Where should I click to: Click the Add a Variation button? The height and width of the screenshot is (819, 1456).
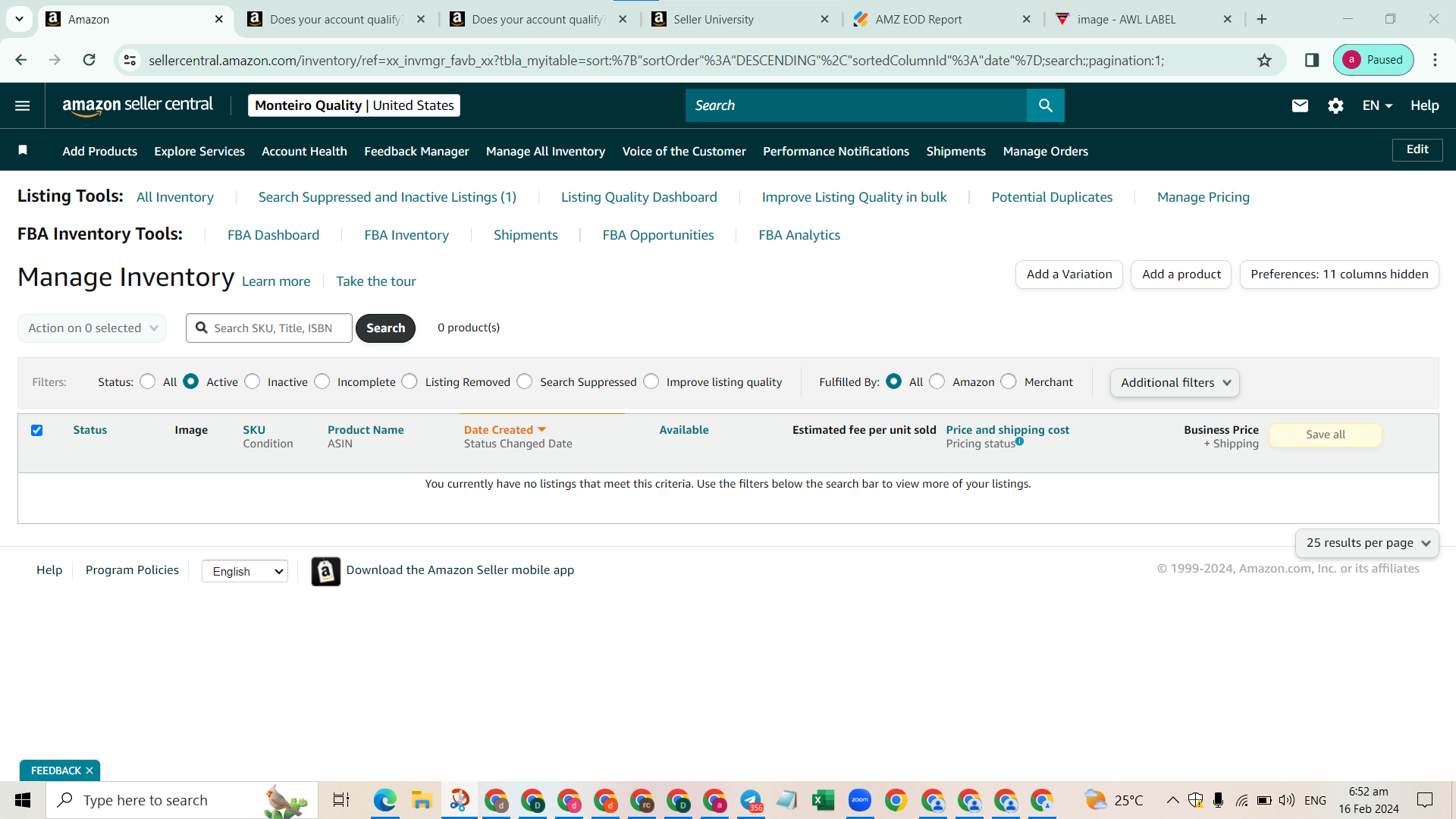[1069, 275]
